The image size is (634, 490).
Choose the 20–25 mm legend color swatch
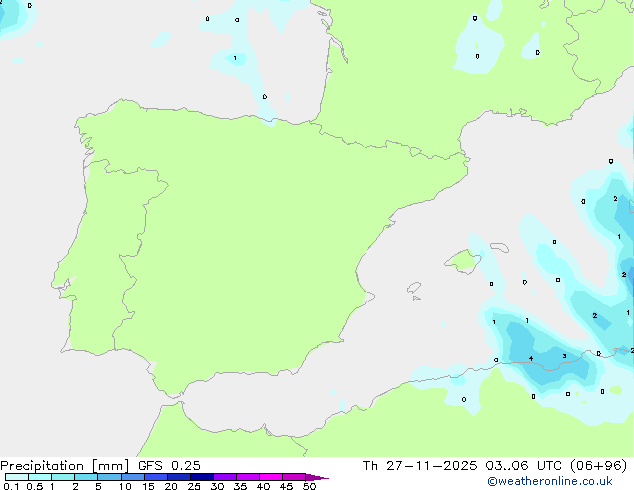[179, 477]
